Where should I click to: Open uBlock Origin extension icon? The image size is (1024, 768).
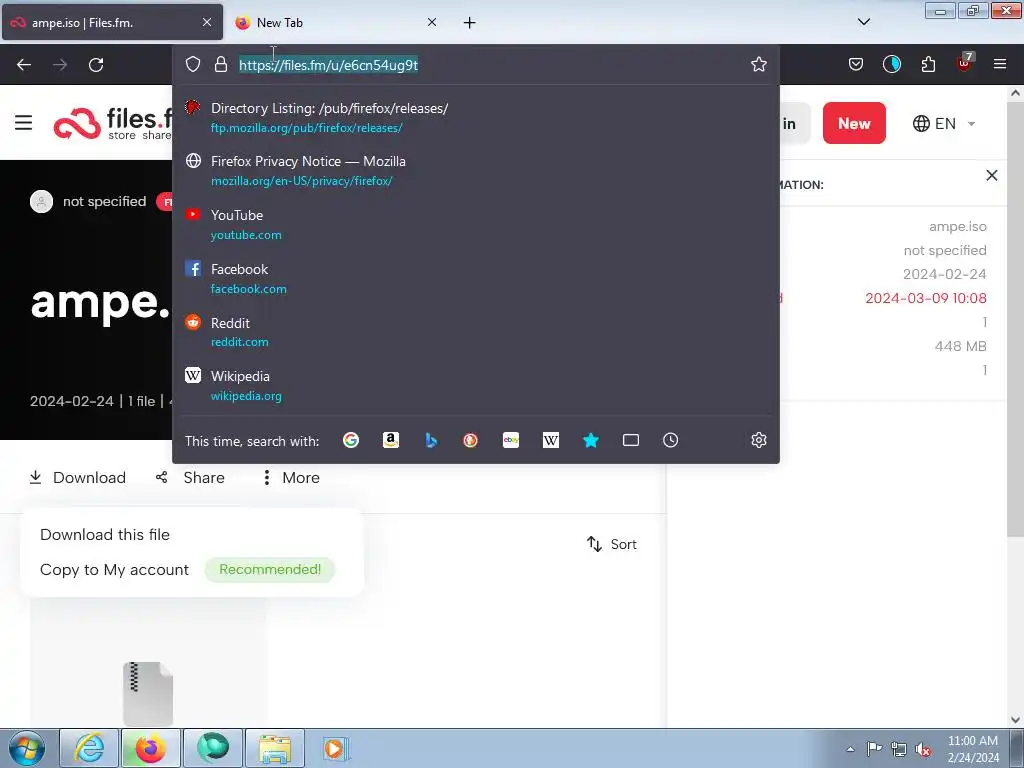(965, 63)
